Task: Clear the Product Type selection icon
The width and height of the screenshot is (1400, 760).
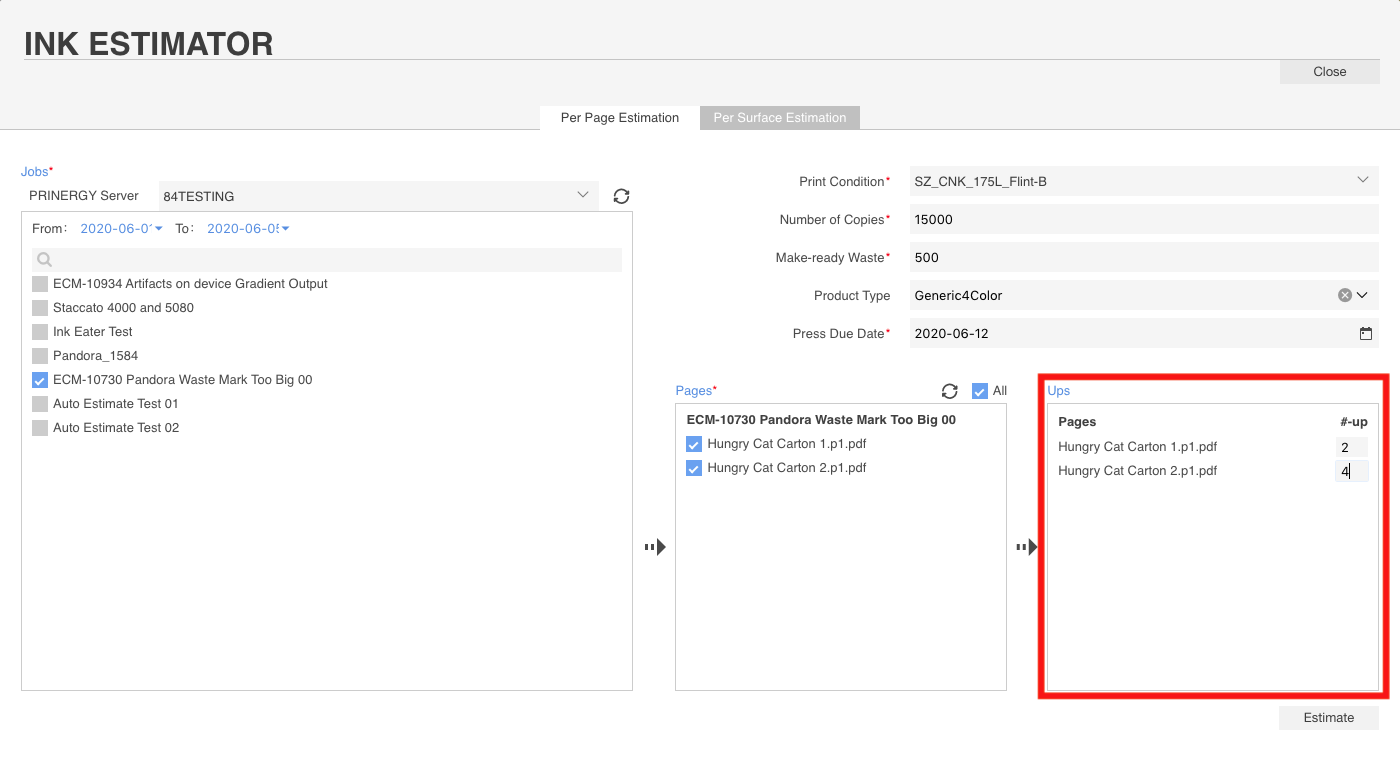Action: [1345, 295]
